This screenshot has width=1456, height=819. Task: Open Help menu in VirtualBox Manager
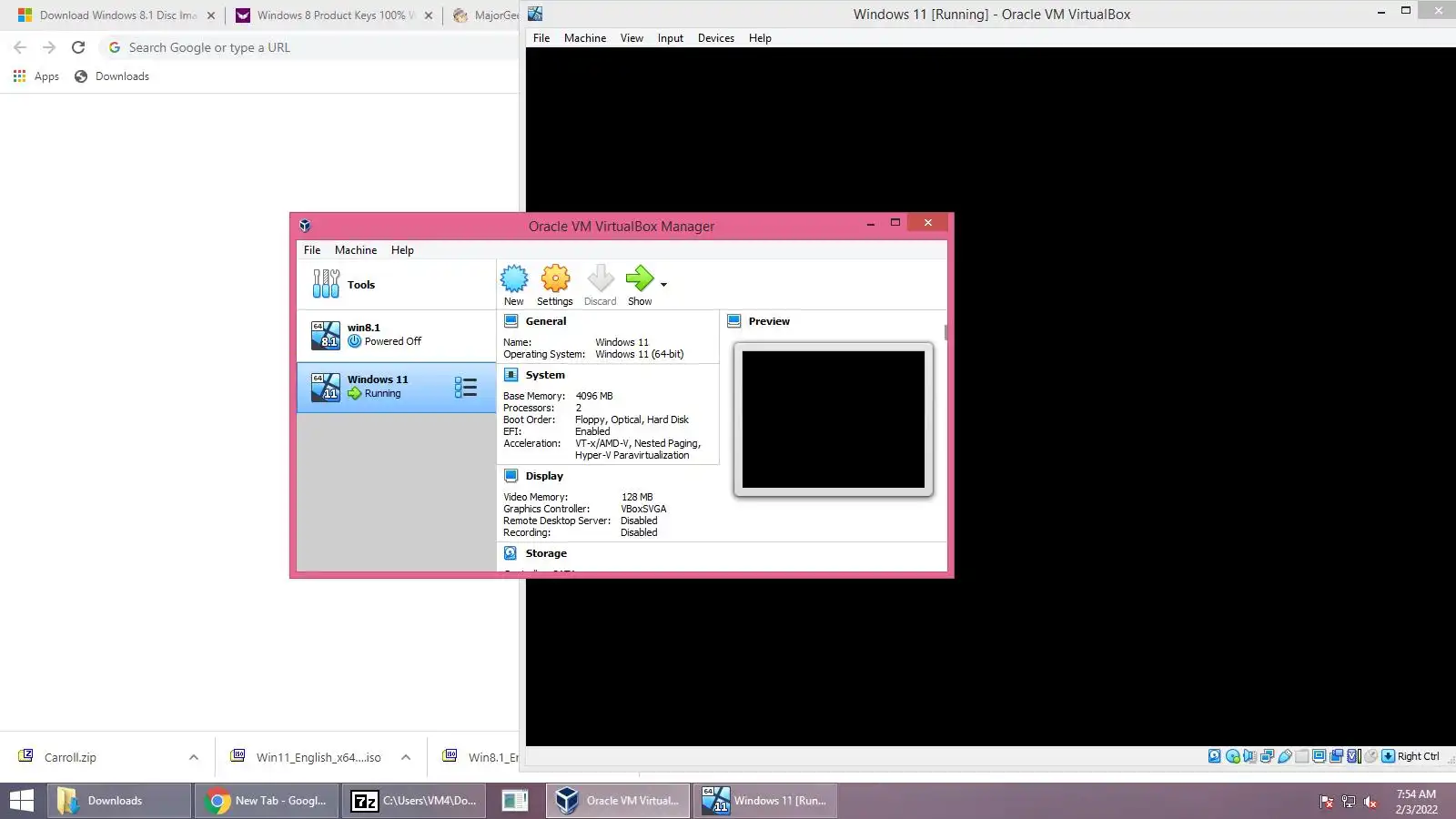(x=402, y=250)
